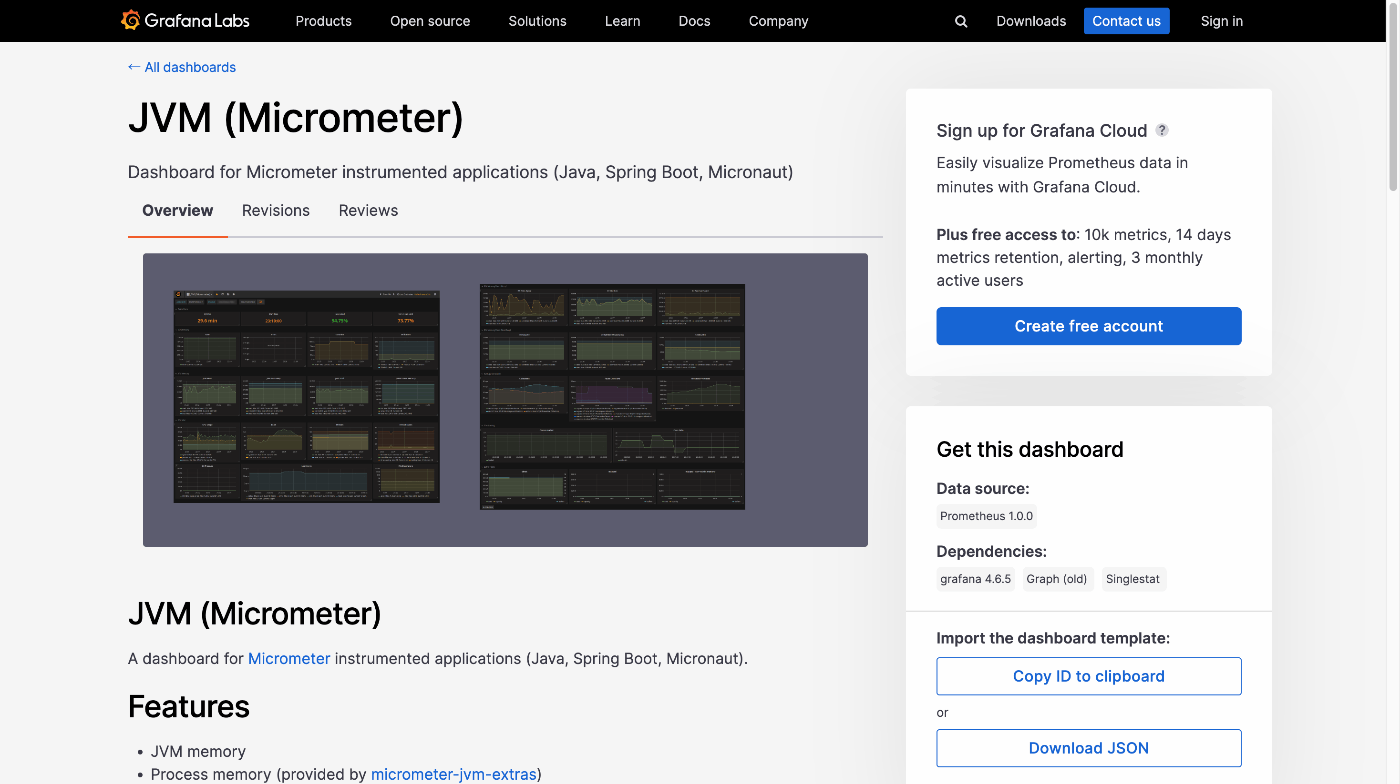Viewport: 1400px width, 784px height.
Task: Open the micrometer-jvm-extras link
Action: click(454, 774)
